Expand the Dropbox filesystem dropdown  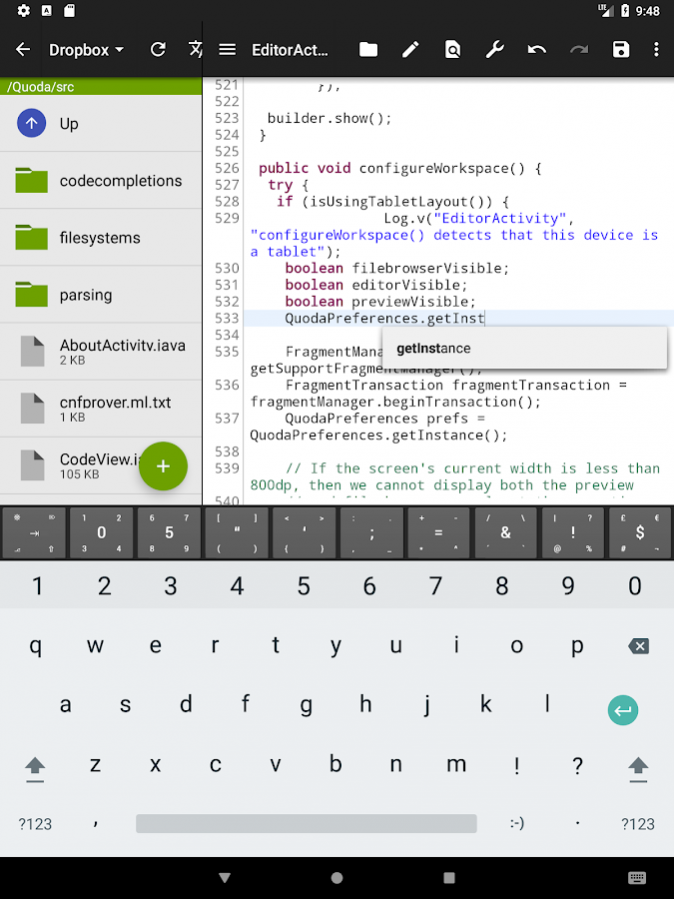pos(87,49)
